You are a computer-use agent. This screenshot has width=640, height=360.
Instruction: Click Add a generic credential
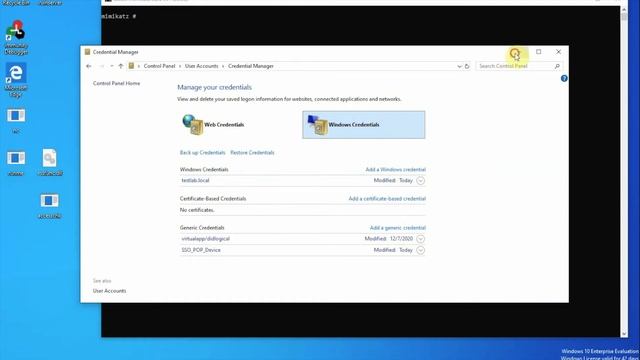398,228
